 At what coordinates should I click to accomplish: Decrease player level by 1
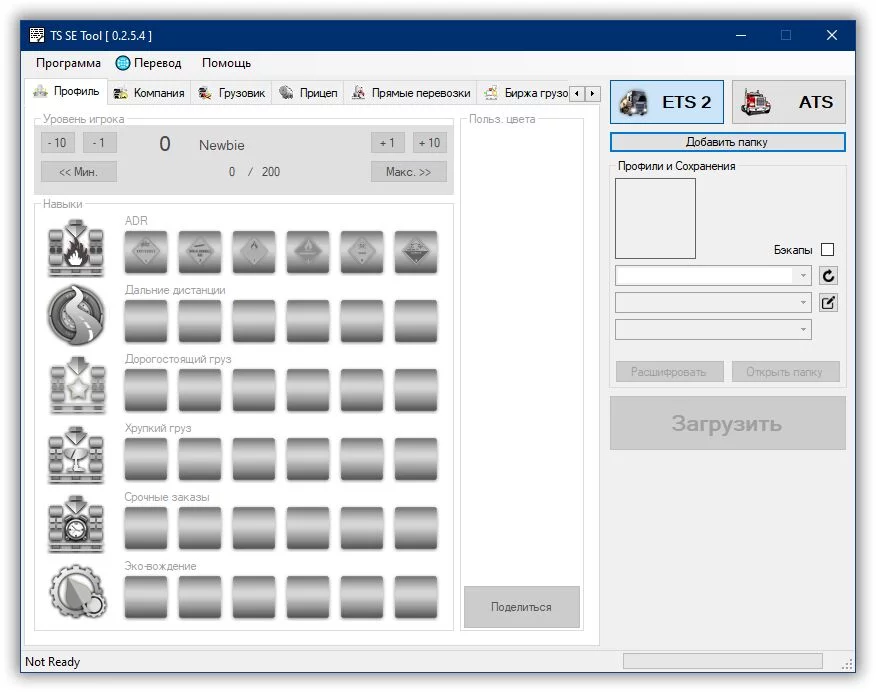tap(99, 143)
